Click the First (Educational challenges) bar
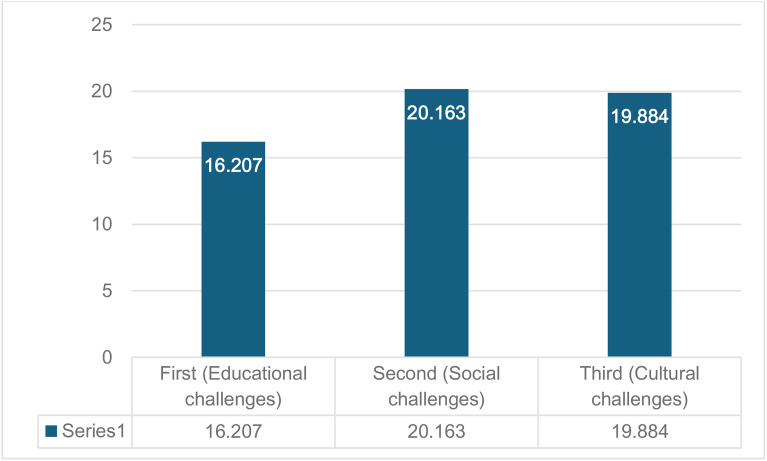Screen dimensions: 767x461 (233, 249)
